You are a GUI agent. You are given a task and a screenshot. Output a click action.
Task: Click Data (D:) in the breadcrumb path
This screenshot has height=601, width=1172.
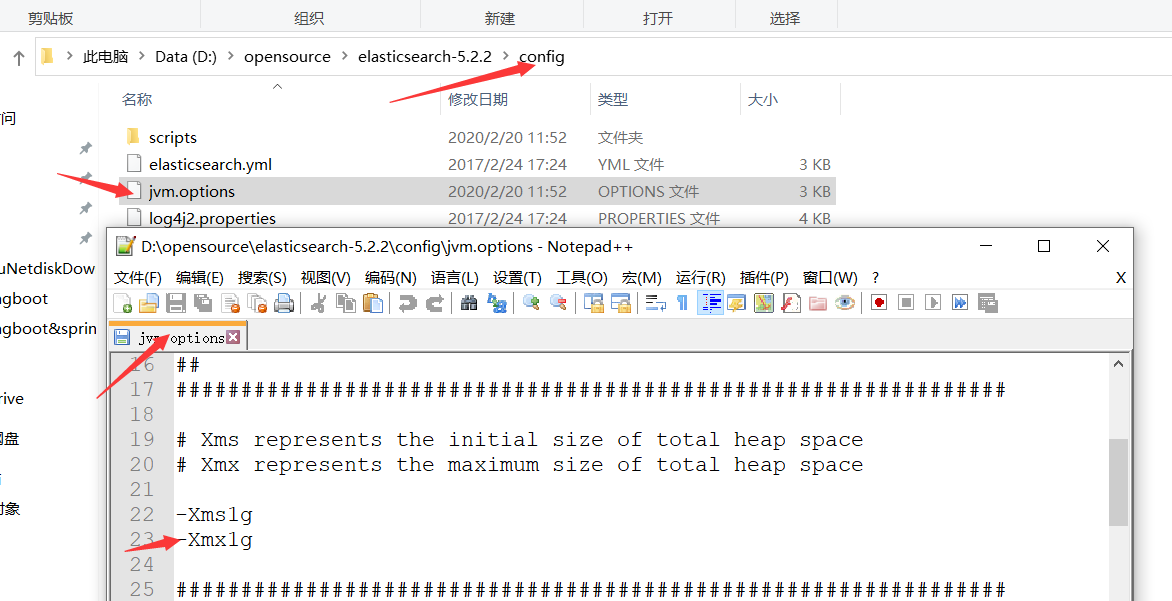(186, 56)
